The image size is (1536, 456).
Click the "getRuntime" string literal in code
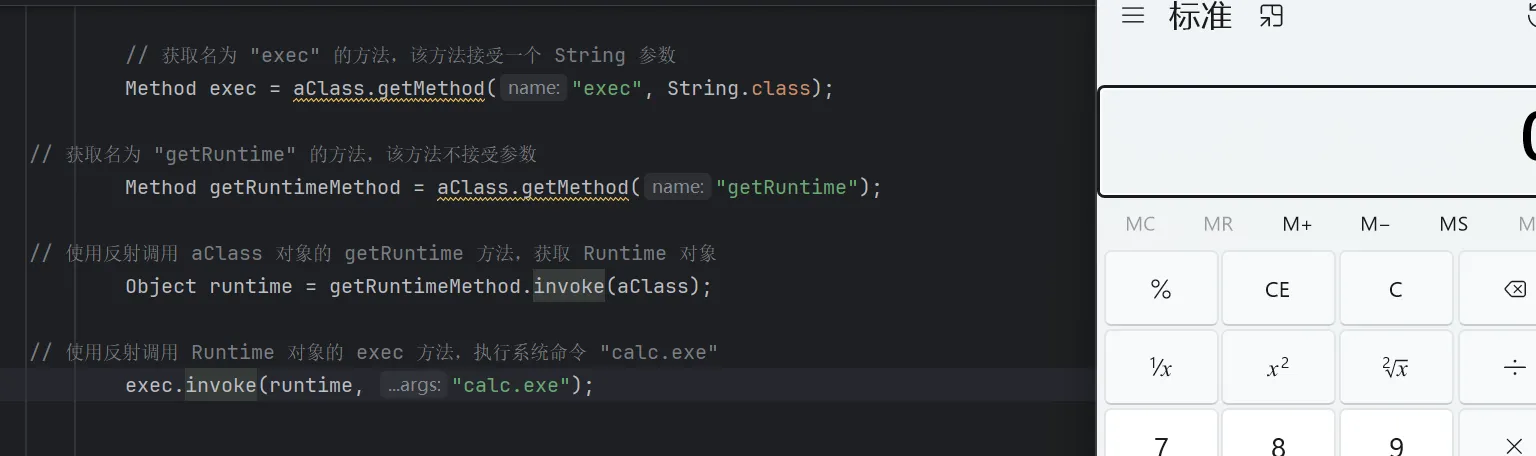pyautogui.click(x=787, y=187)
